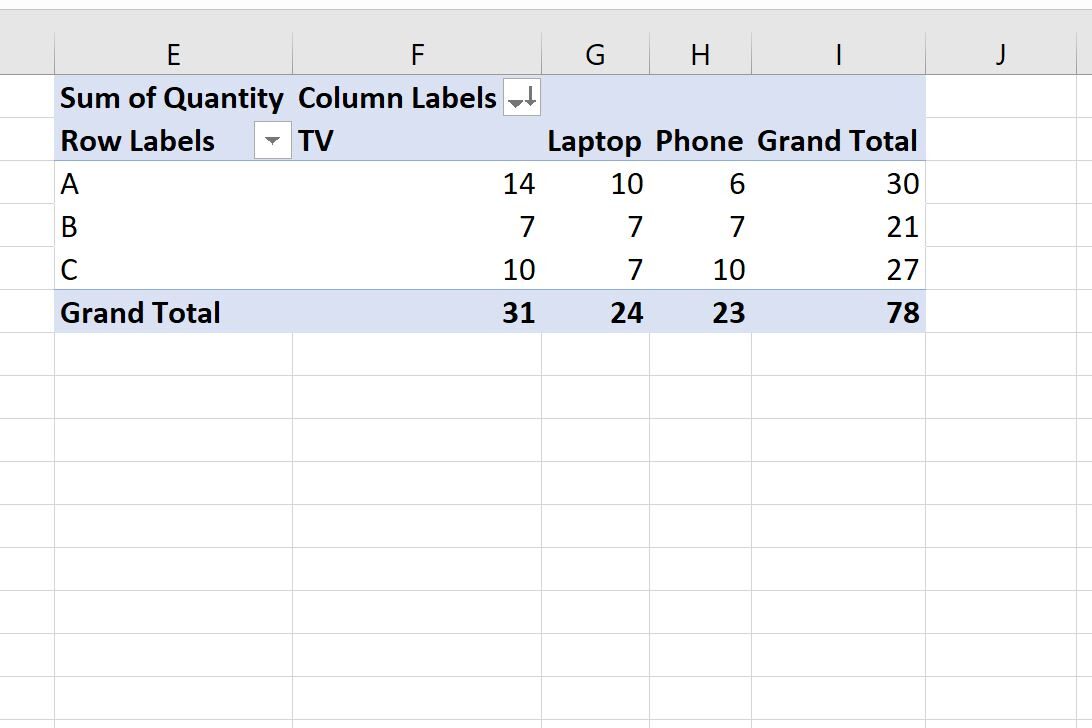
Task: Open the Row Labels filter dropdown
Action: pos(271,141)
